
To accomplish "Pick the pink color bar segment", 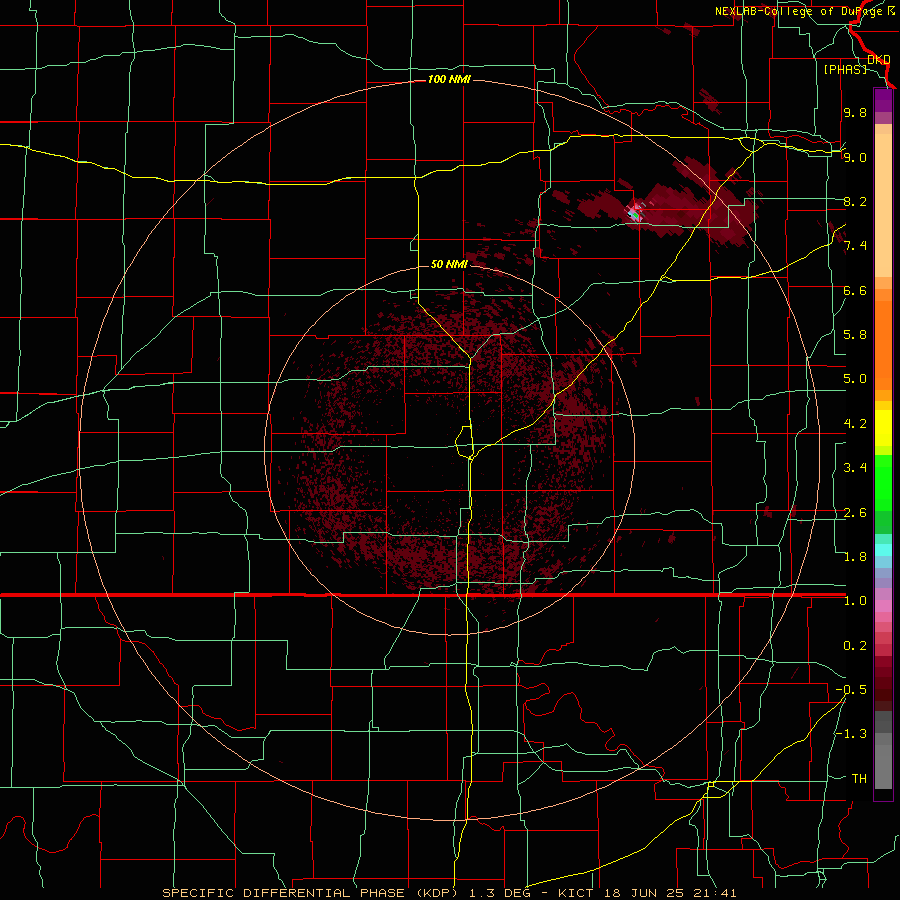I will 883,606.
